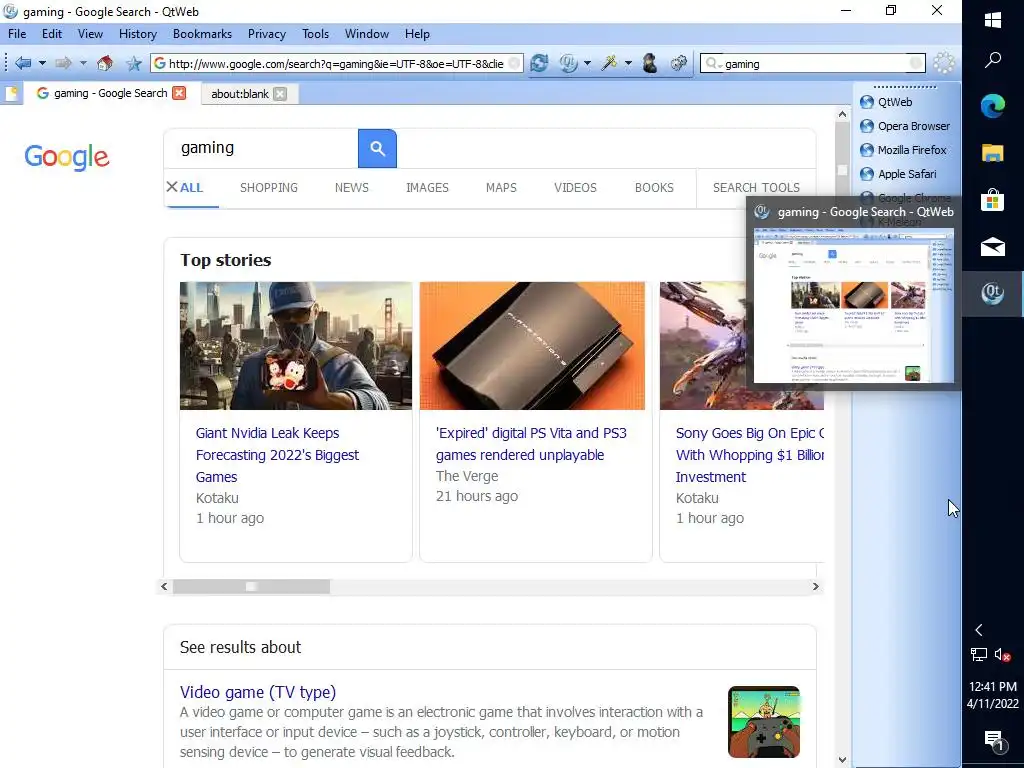Click the new tab icon
This screenshot has height=768, width=1024.
pos(11,93)
